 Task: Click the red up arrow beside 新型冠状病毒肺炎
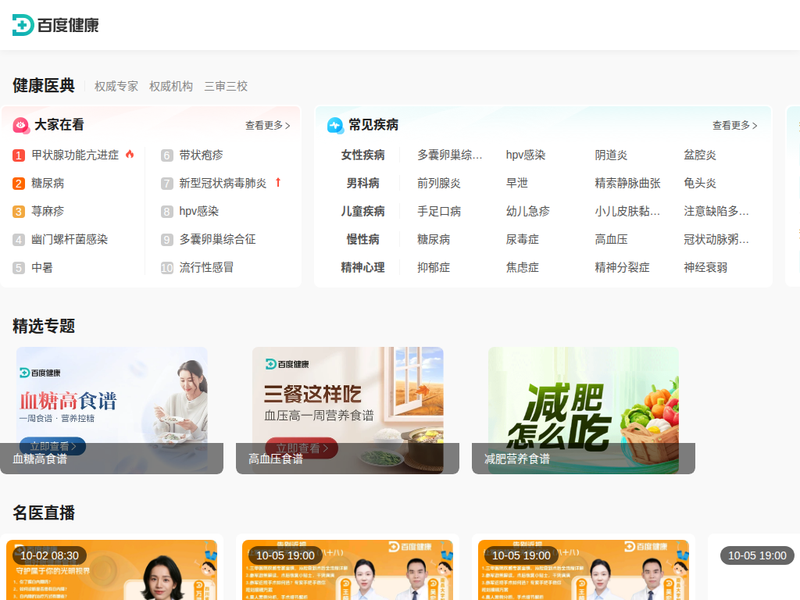[x=278, y=182]
